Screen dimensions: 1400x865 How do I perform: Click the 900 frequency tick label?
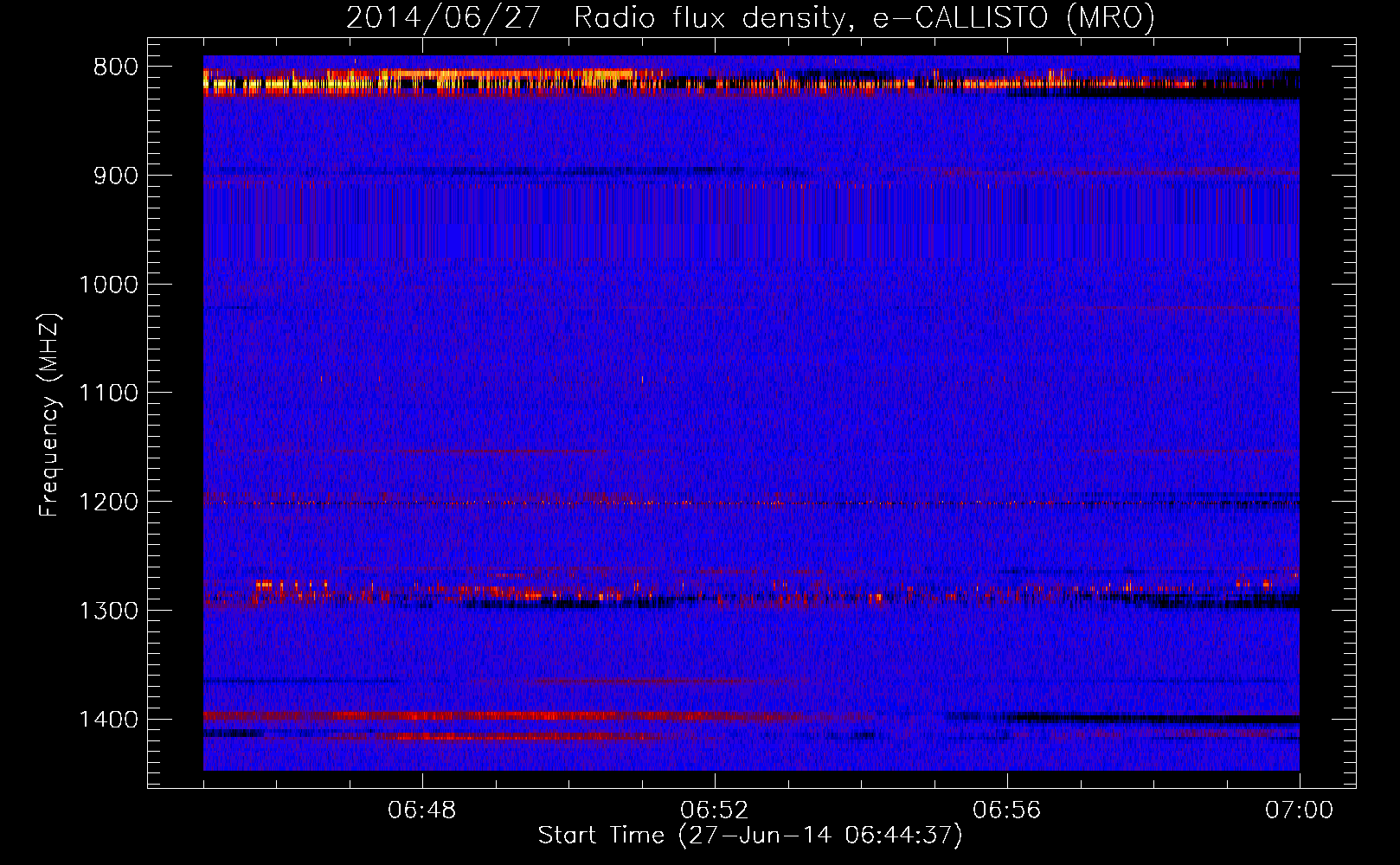click(x=116, y=176)
